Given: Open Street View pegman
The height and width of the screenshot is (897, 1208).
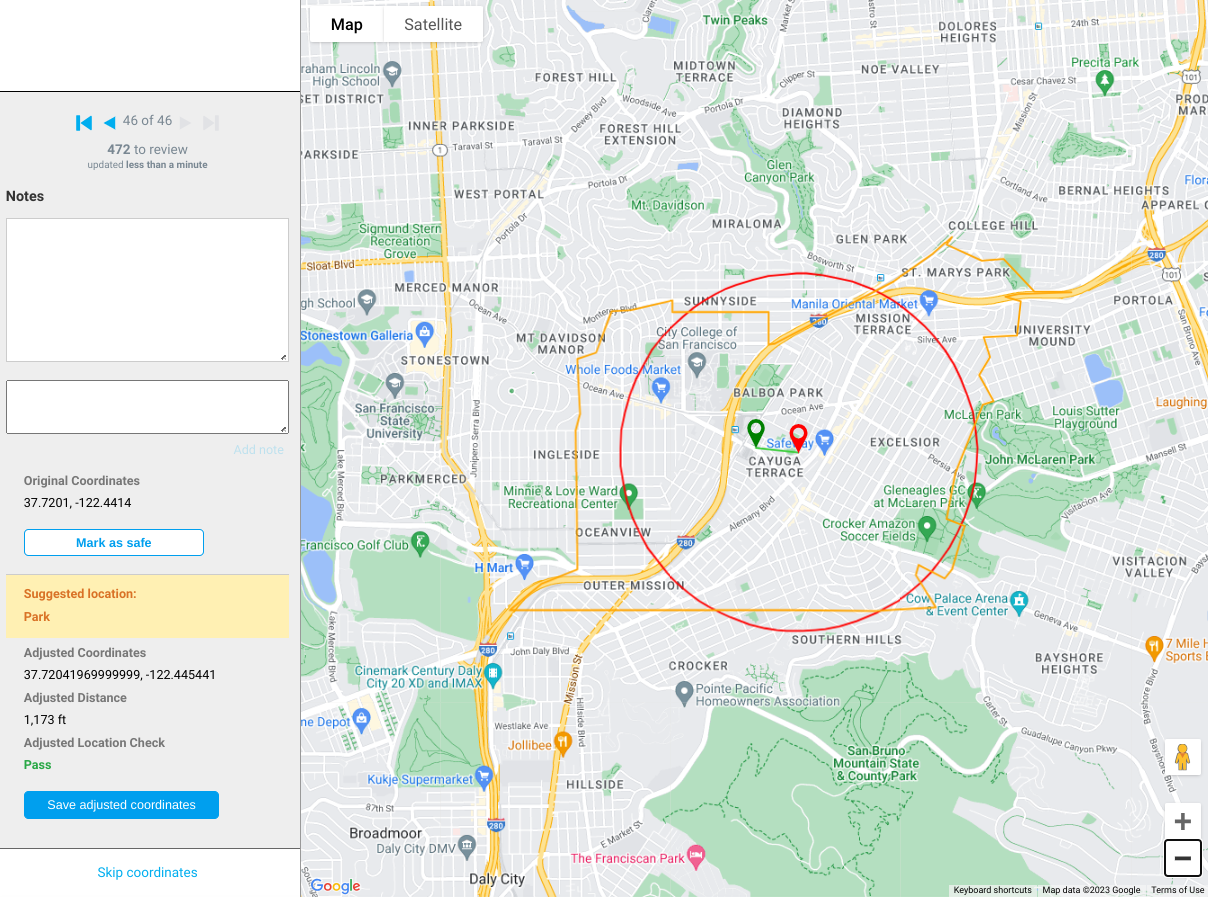Looking at the screenshot, I should point(1182,758).
